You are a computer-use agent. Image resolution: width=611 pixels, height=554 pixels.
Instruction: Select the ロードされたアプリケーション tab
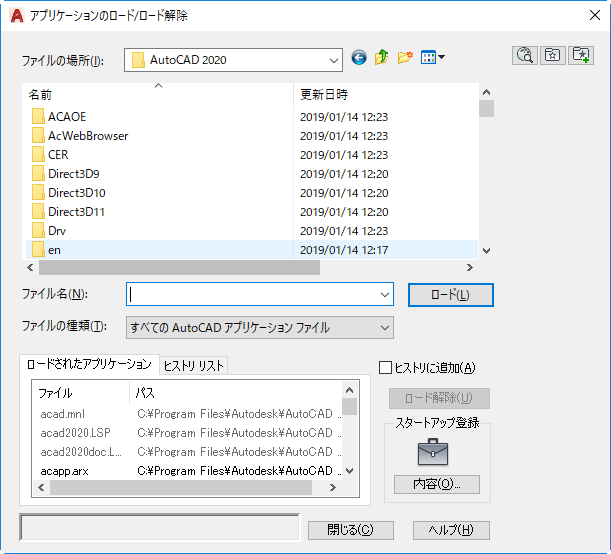click(x=89, y=364)
